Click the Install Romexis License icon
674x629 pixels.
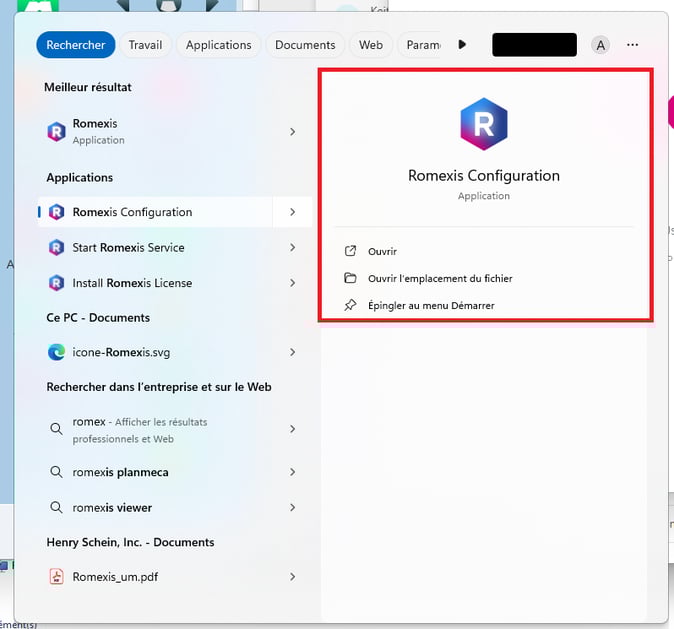click(x=56, y=283)
